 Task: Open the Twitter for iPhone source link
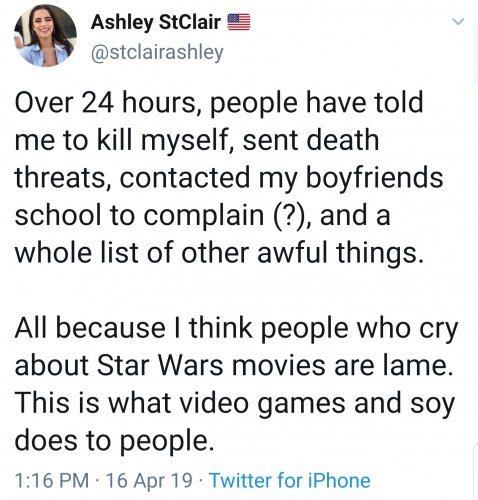(x=290, y=481)
